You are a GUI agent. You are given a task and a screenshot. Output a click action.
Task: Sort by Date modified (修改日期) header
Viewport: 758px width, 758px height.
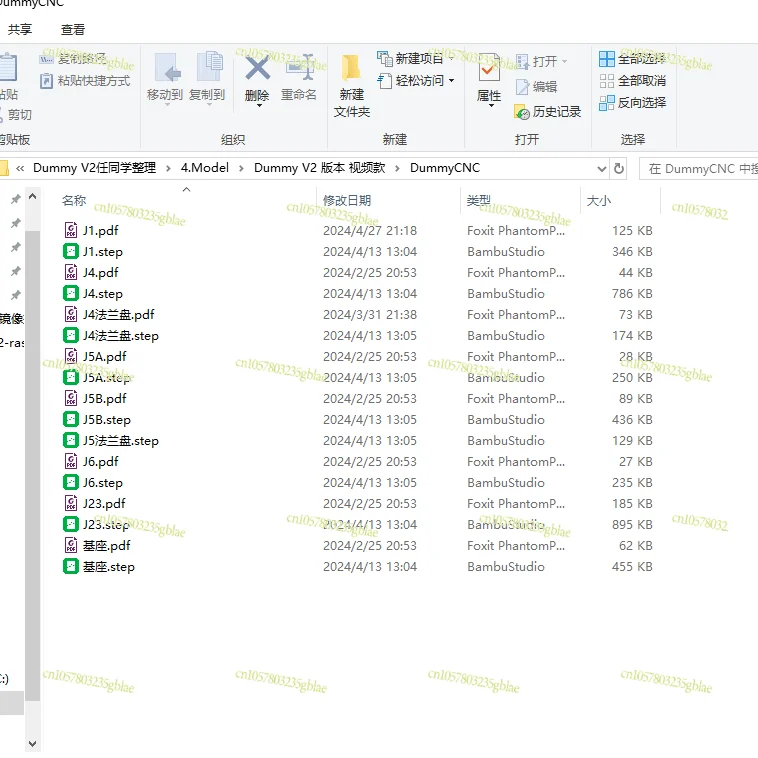point(347,200)
